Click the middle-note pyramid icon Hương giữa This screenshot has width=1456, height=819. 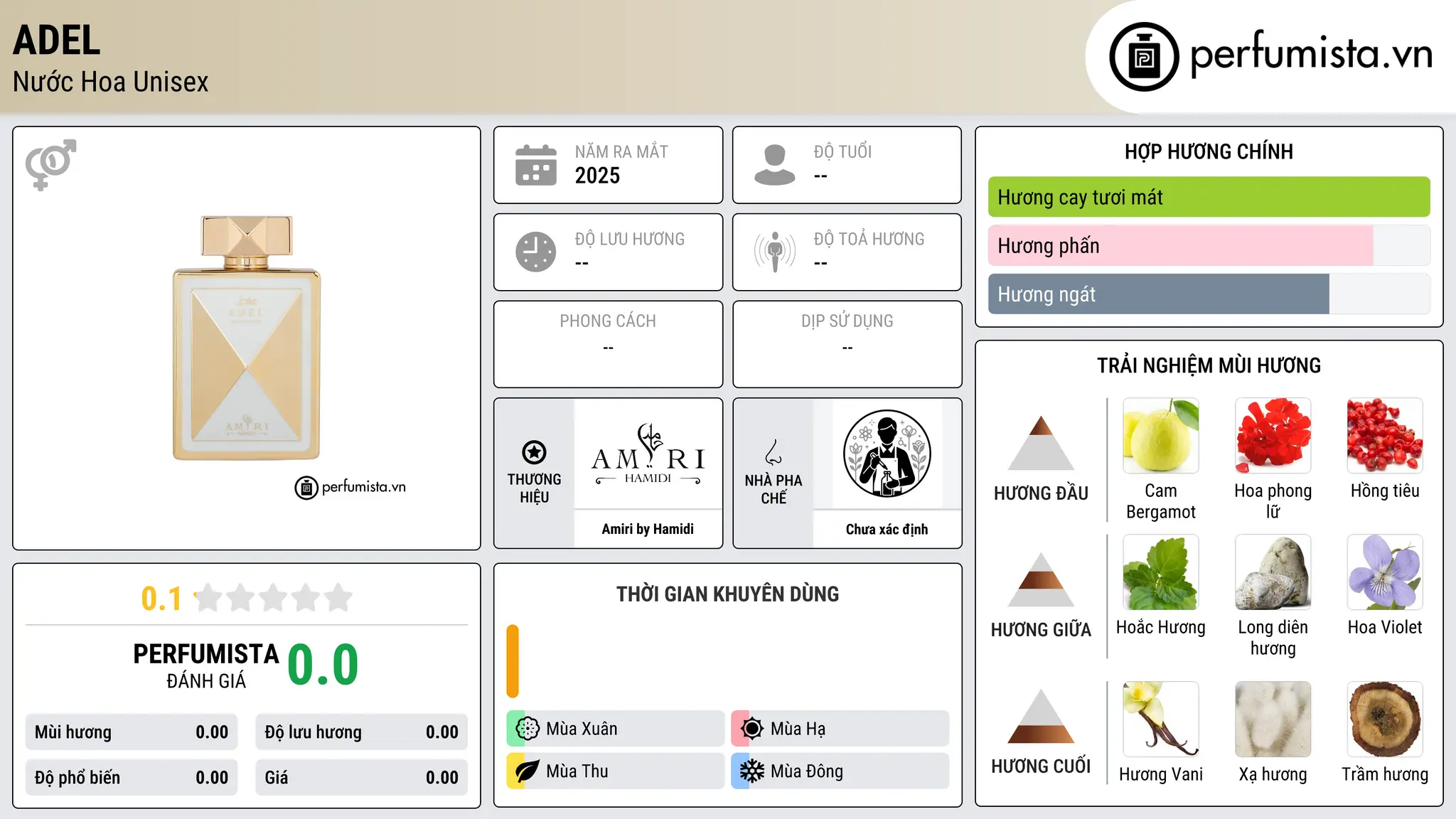pyautogui.click(x=1041, y=579)
